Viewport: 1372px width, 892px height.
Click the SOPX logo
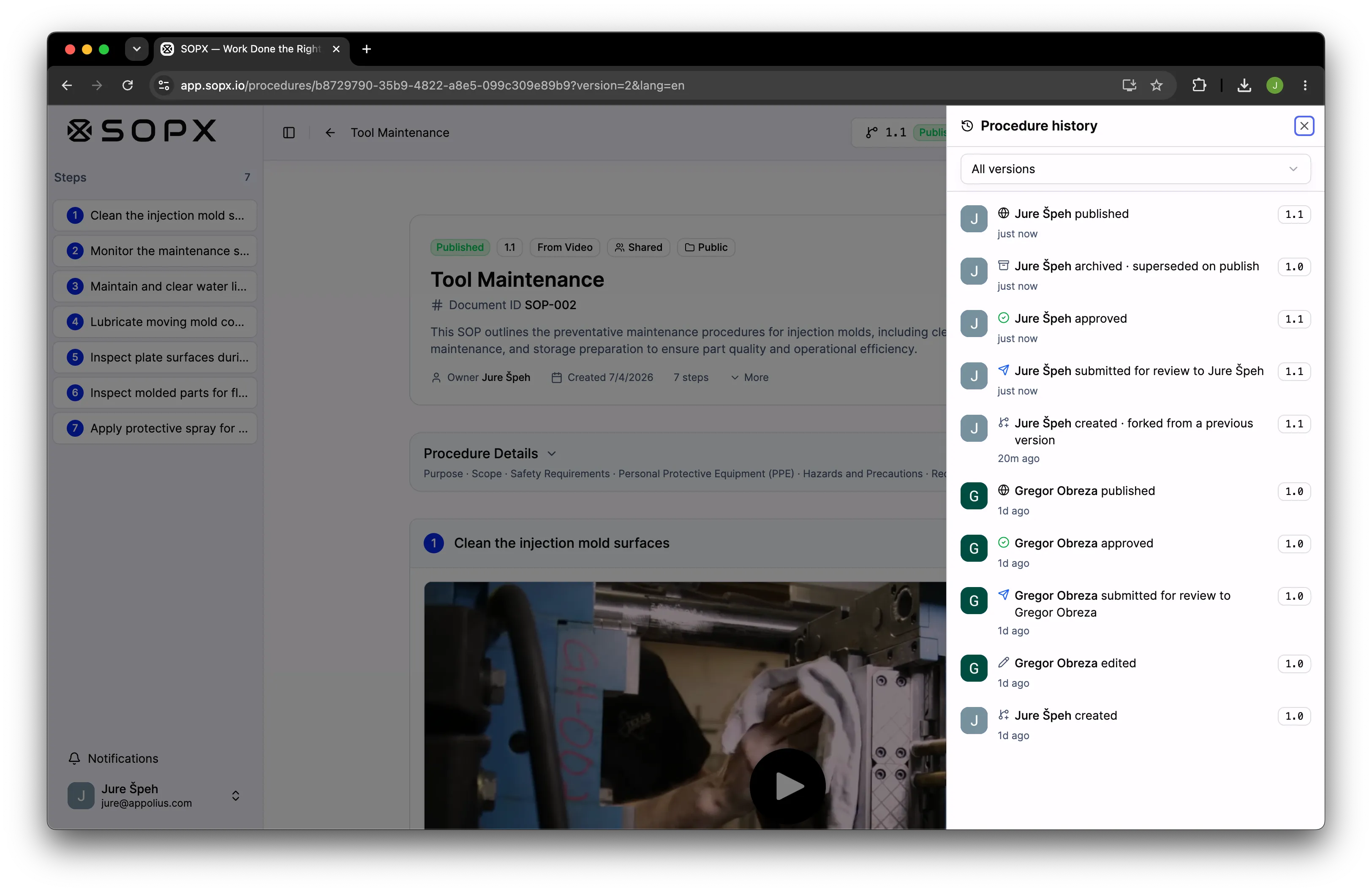[x=142, y=130]
